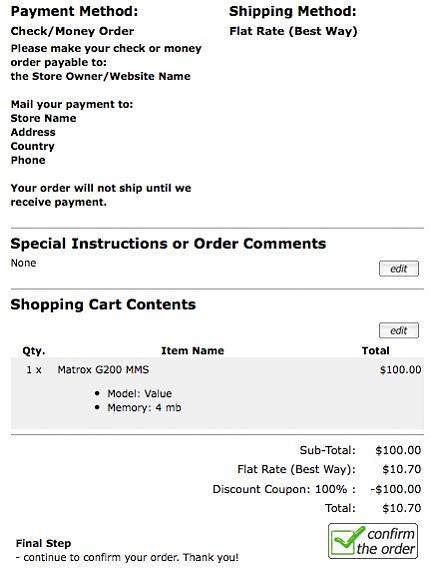Select the Model: Value attribute line
The width and height of the screenshot is (430, 568).
point(139,393)
